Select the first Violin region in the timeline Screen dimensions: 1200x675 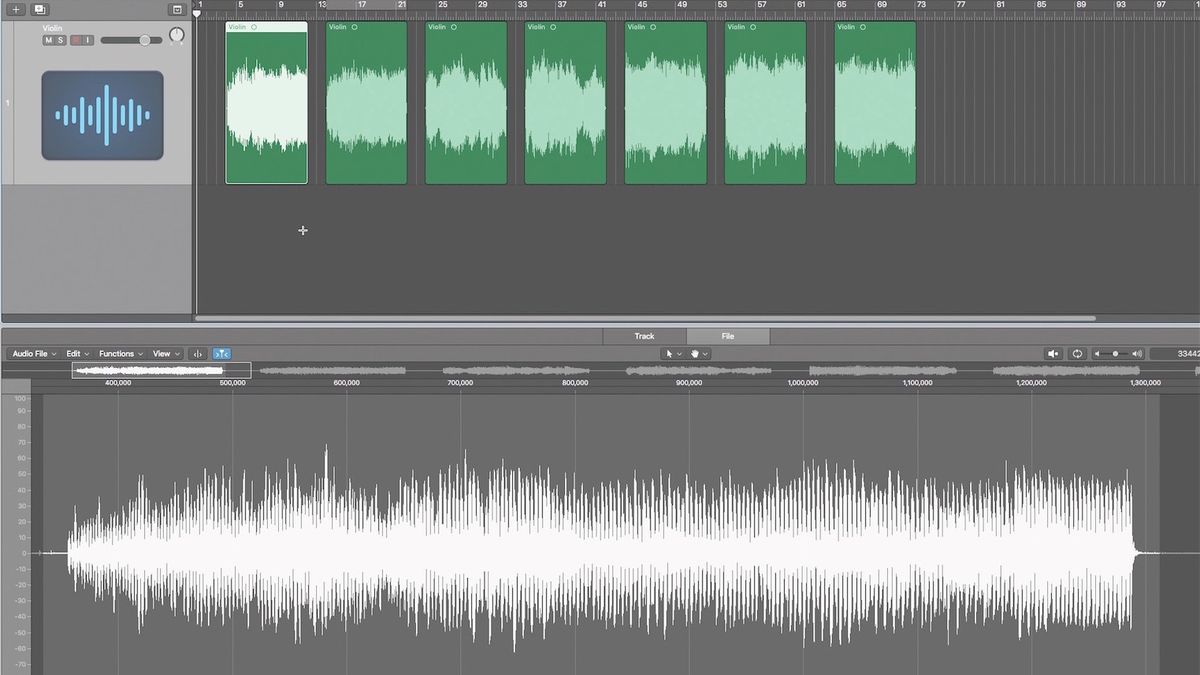266,105
